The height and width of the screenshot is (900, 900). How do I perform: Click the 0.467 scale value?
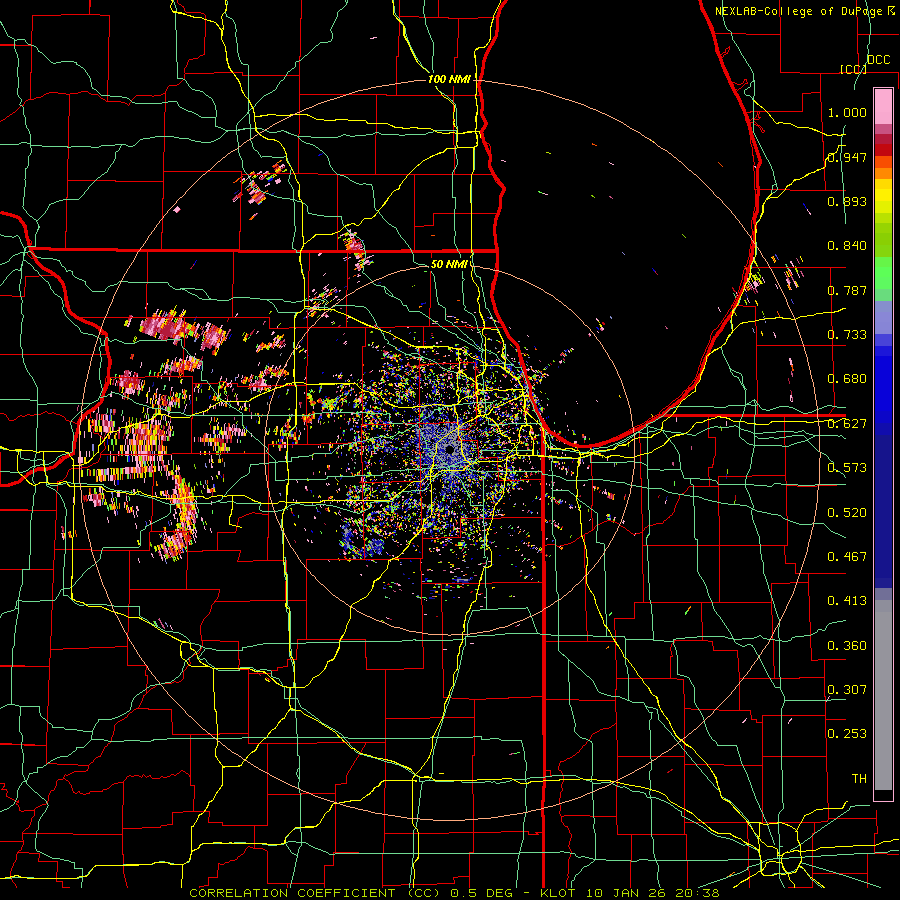pos(847,556)
